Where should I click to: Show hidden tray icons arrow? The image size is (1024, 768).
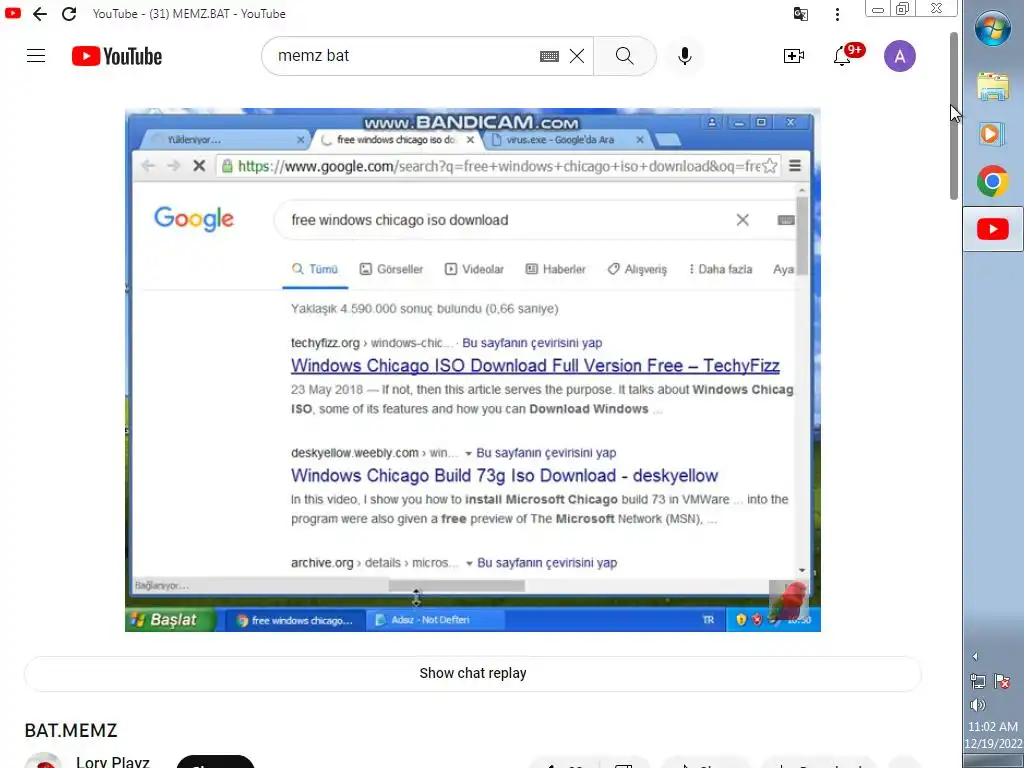(x=975, y=656)
